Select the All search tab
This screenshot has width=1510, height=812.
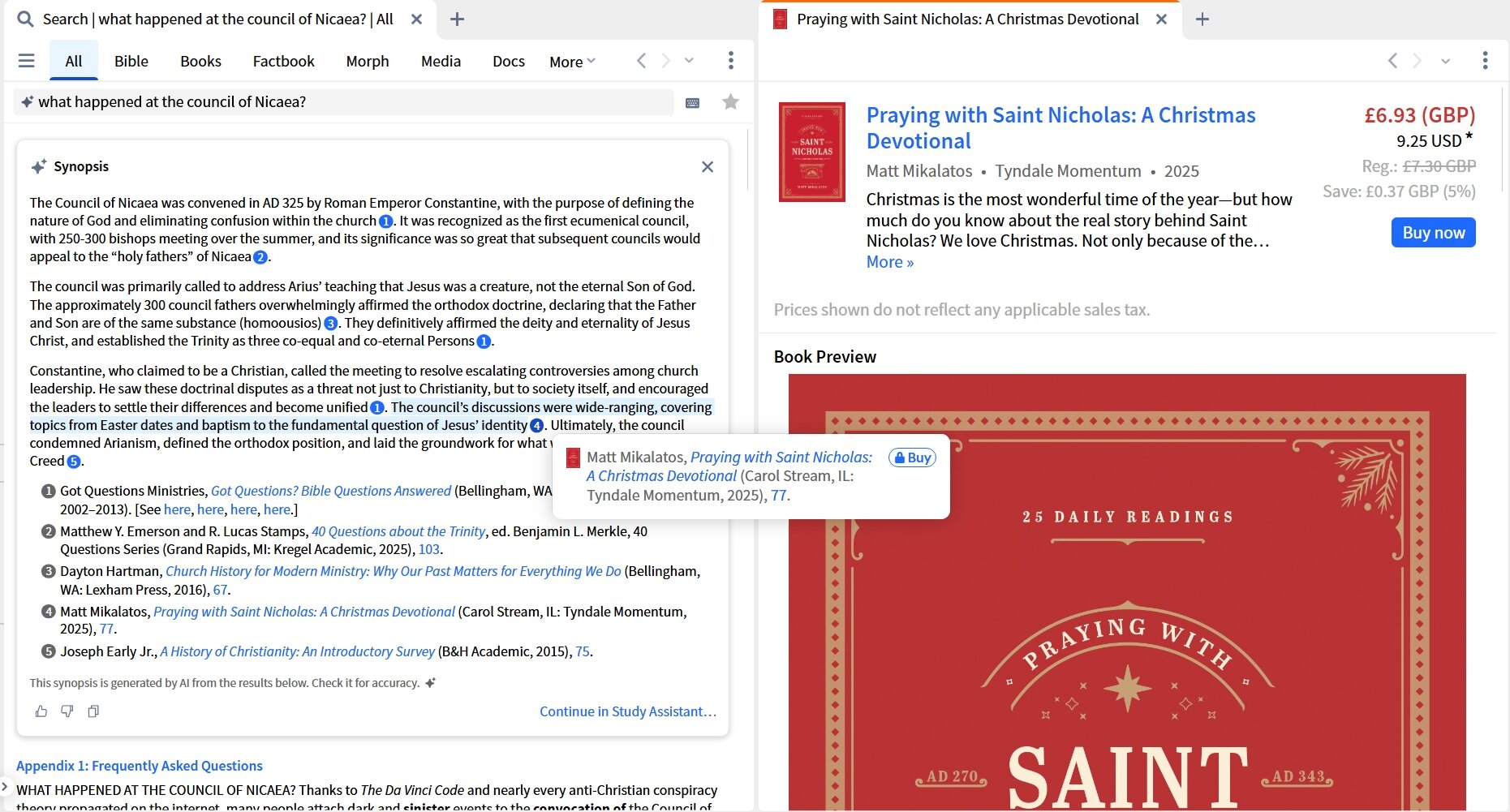(x=74, y=61)
